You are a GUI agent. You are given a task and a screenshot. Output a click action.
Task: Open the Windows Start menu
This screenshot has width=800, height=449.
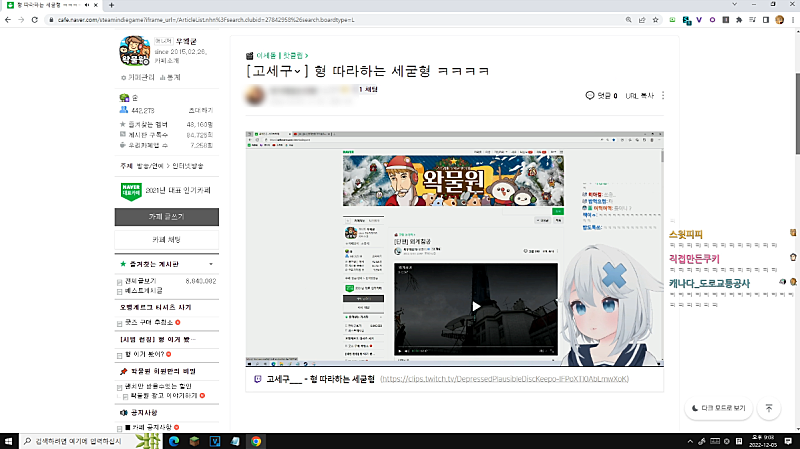10,440
